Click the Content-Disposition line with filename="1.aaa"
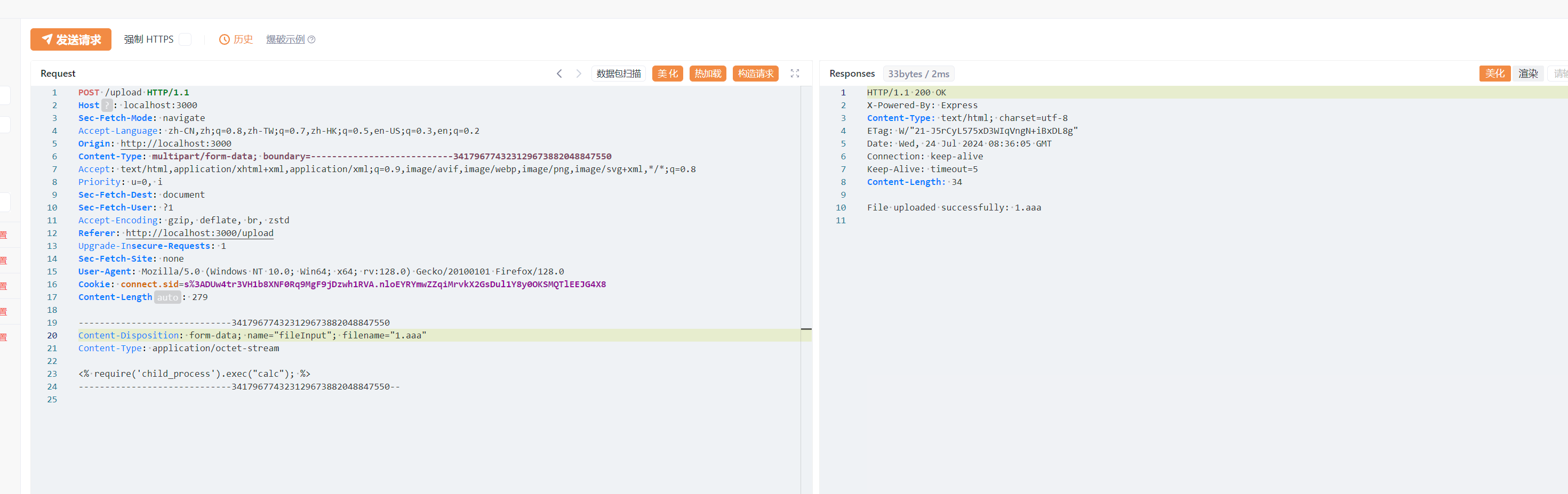1568x494 pixels. coord(252,336)
